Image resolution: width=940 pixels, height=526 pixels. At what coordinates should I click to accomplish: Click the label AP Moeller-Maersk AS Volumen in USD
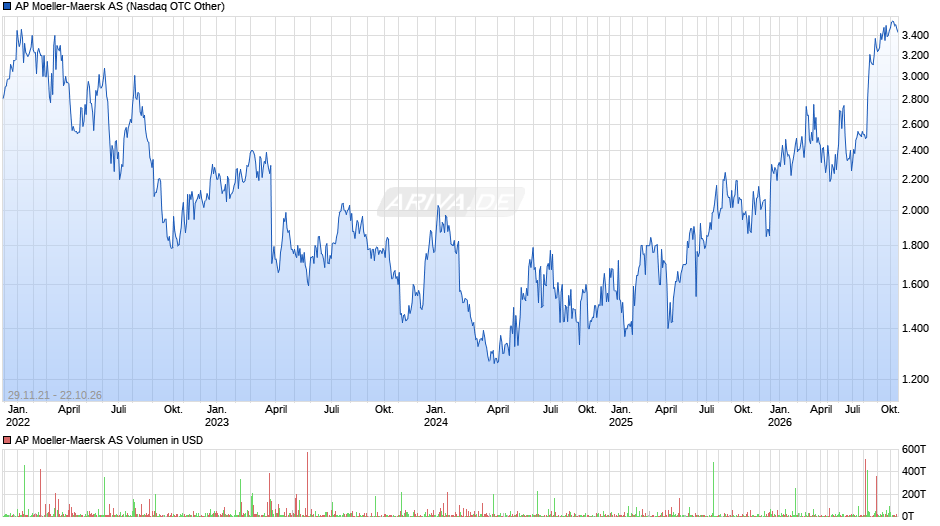(x=109, y=440)
